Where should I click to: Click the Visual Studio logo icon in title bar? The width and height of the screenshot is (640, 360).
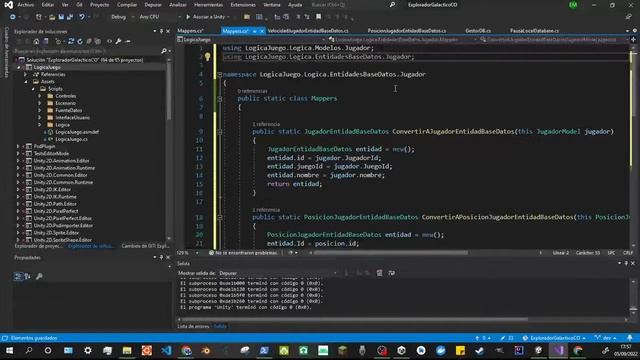pos(8,5)
